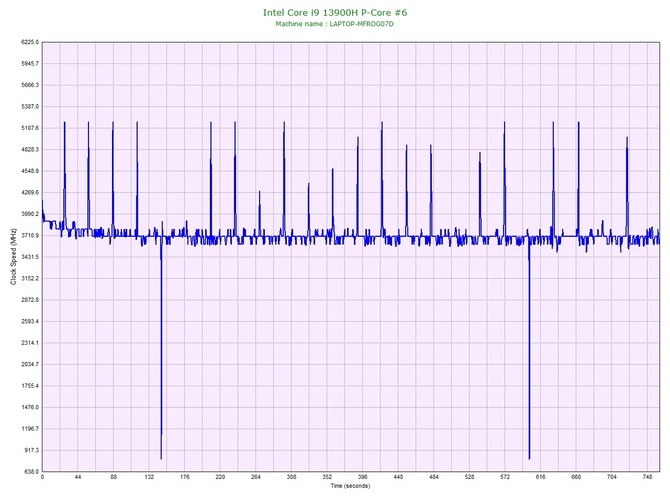The height and width of the screenshot is (503, 670).
Task: Click the 748 seconds x-axis label
Action: 647,477
